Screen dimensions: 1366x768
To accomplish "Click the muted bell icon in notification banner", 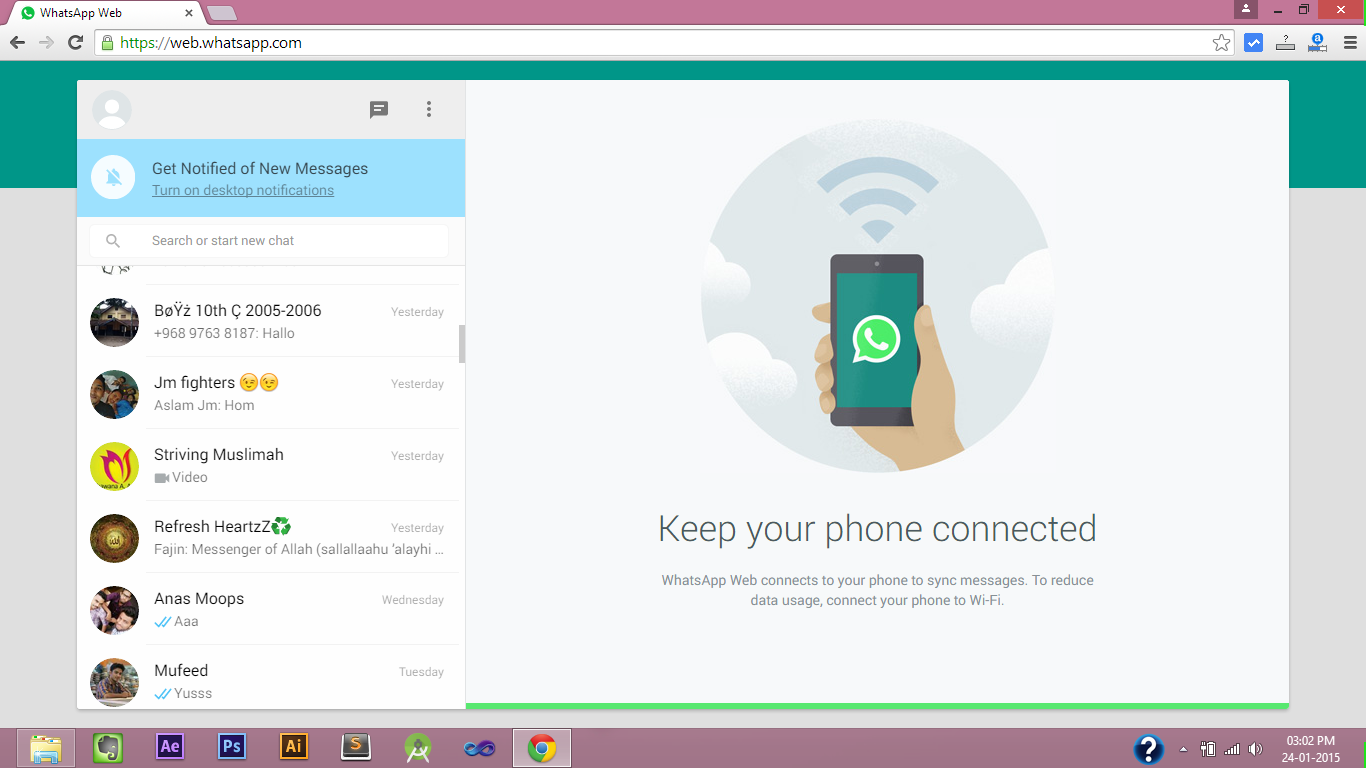I will point(112,178).
